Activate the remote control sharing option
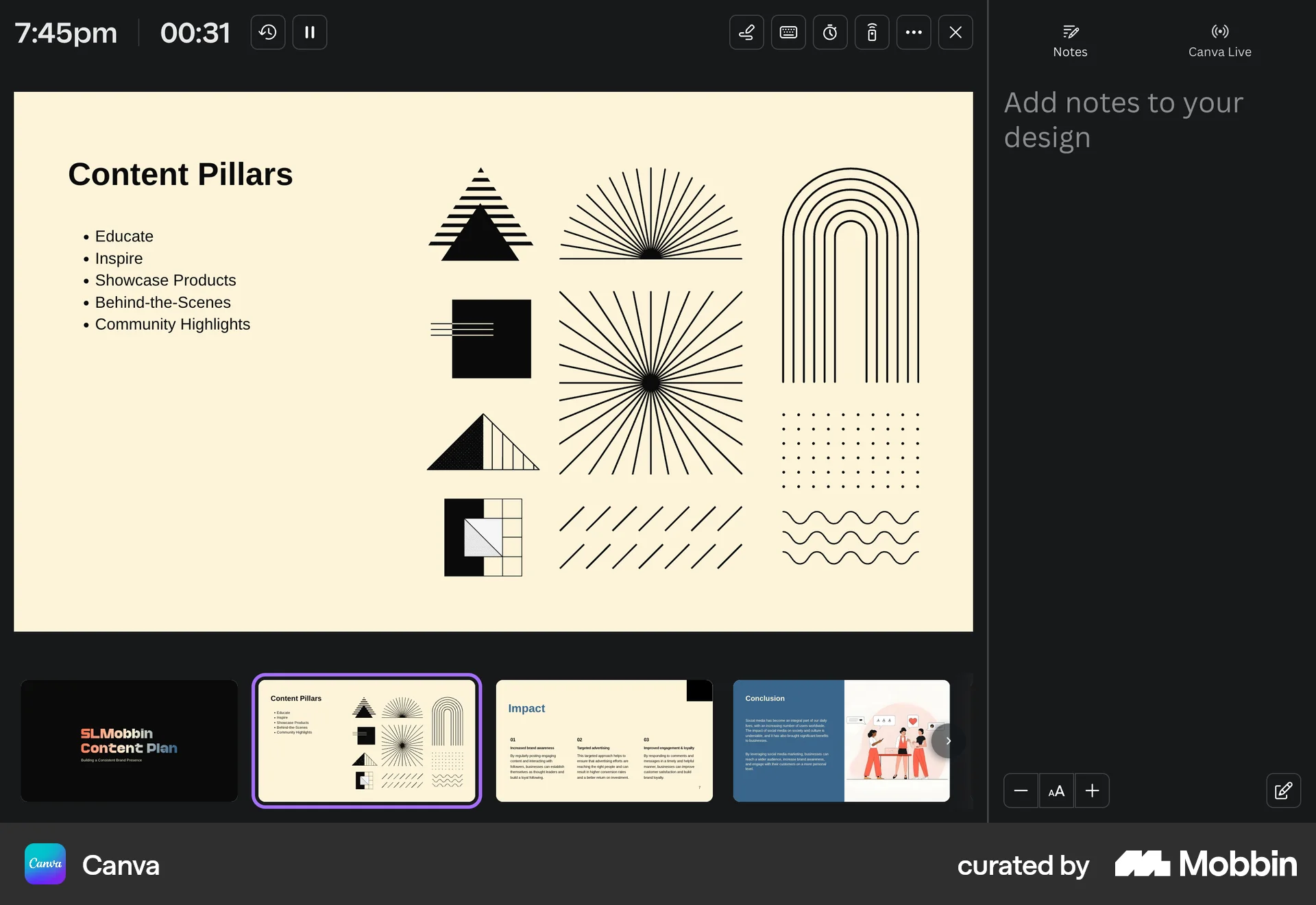1316x905 pixels. (872, 32)
